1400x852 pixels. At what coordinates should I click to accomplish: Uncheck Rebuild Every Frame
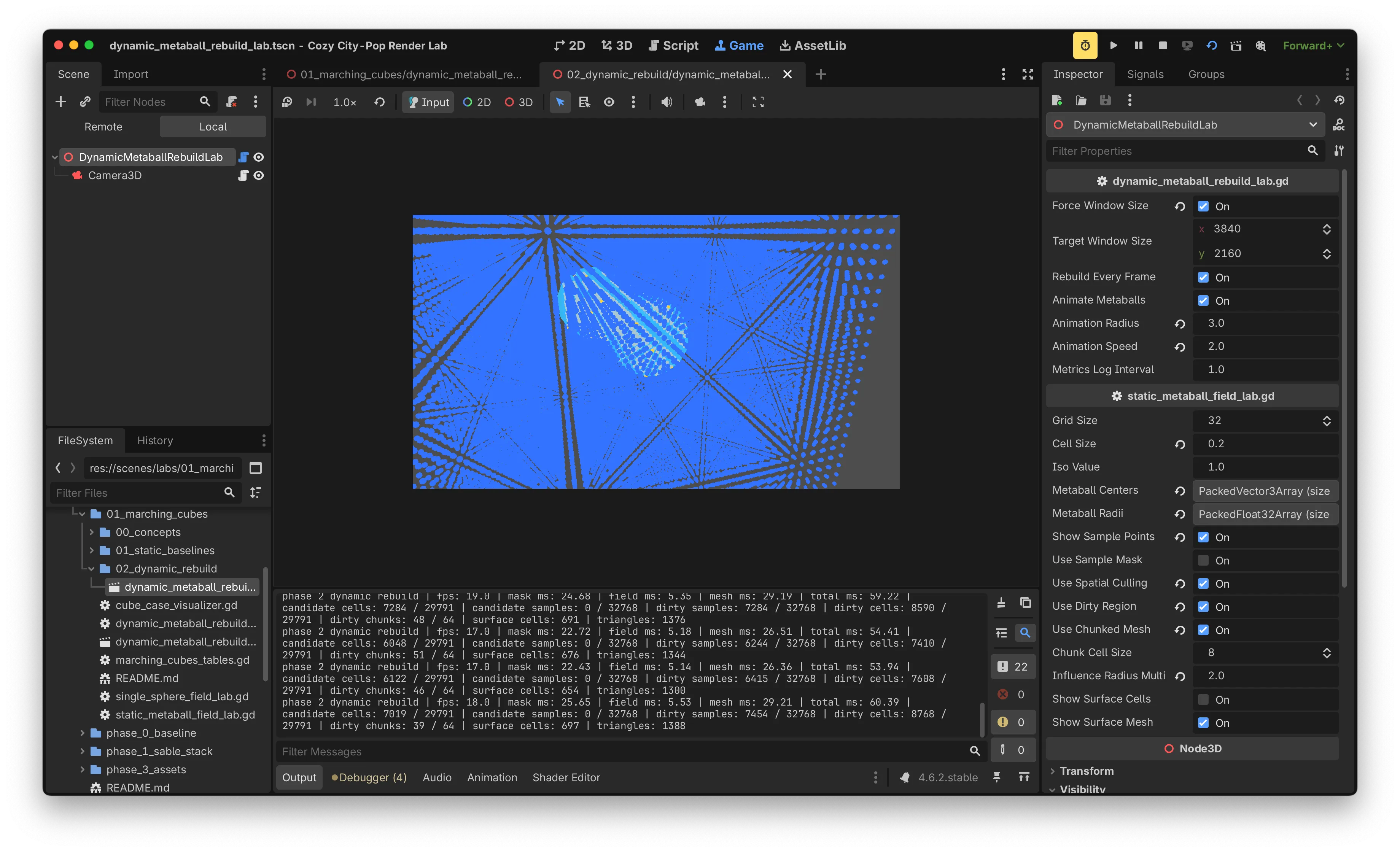coord(1203,277)
